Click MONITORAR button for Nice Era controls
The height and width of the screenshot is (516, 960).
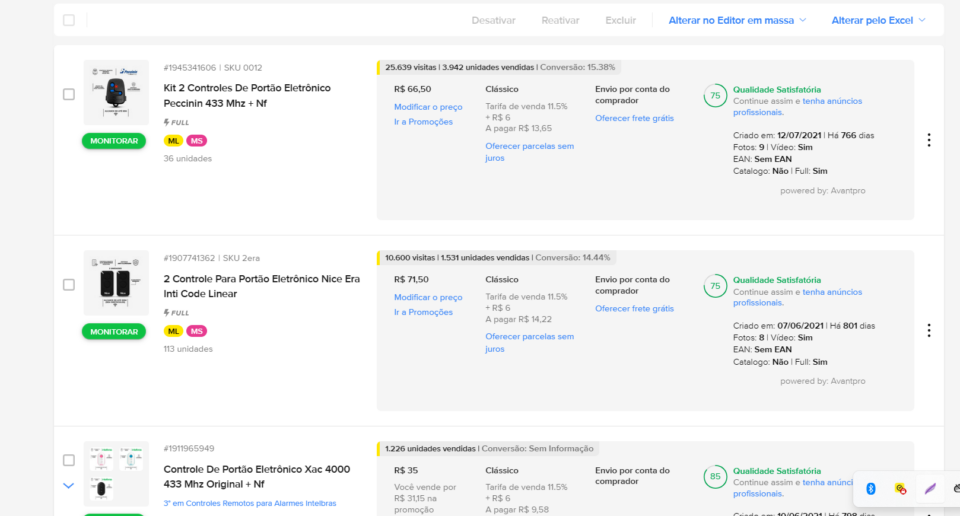click(114, 331)
